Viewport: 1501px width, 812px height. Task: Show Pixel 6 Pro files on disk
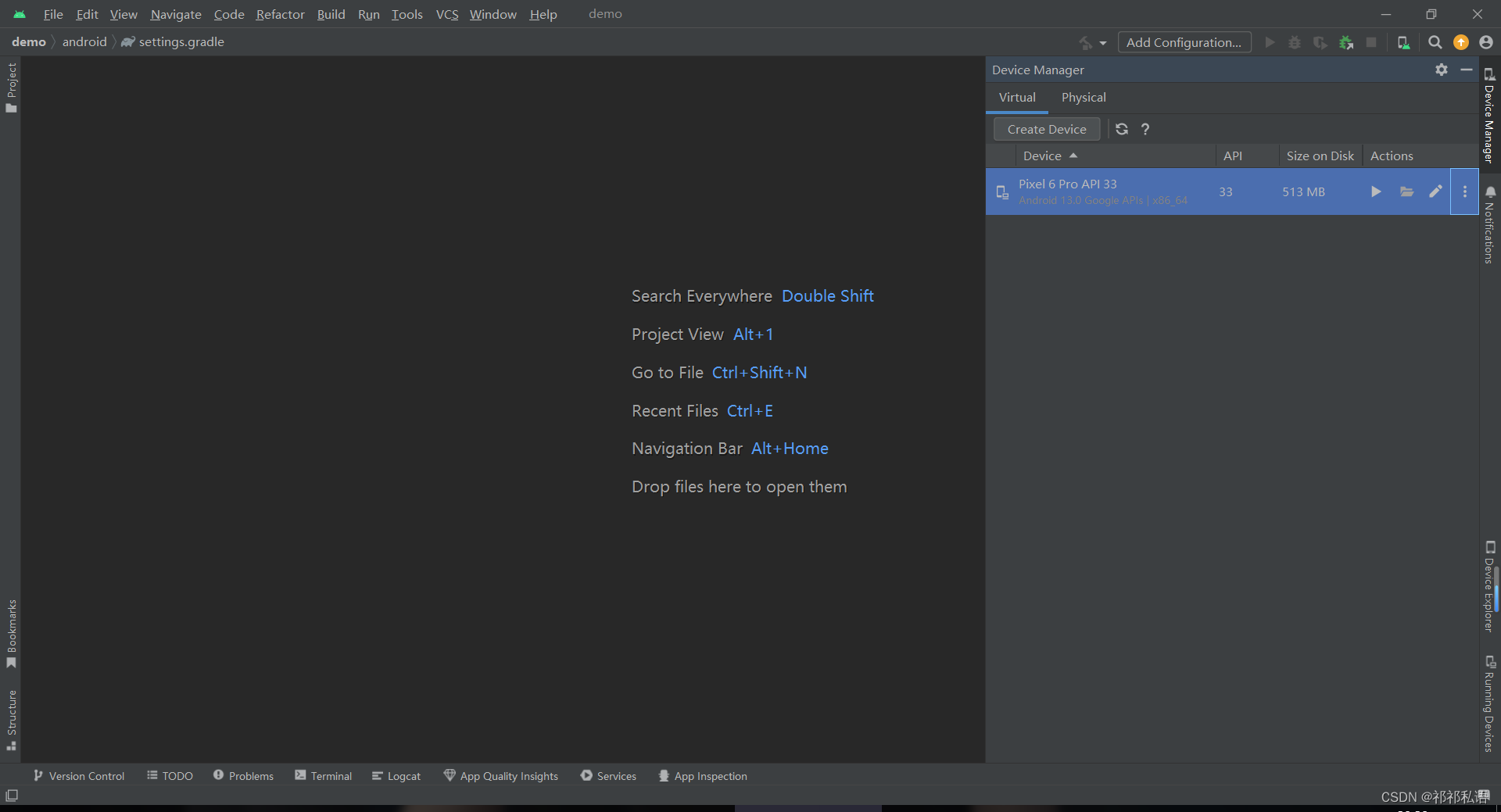click(1406, 191)
